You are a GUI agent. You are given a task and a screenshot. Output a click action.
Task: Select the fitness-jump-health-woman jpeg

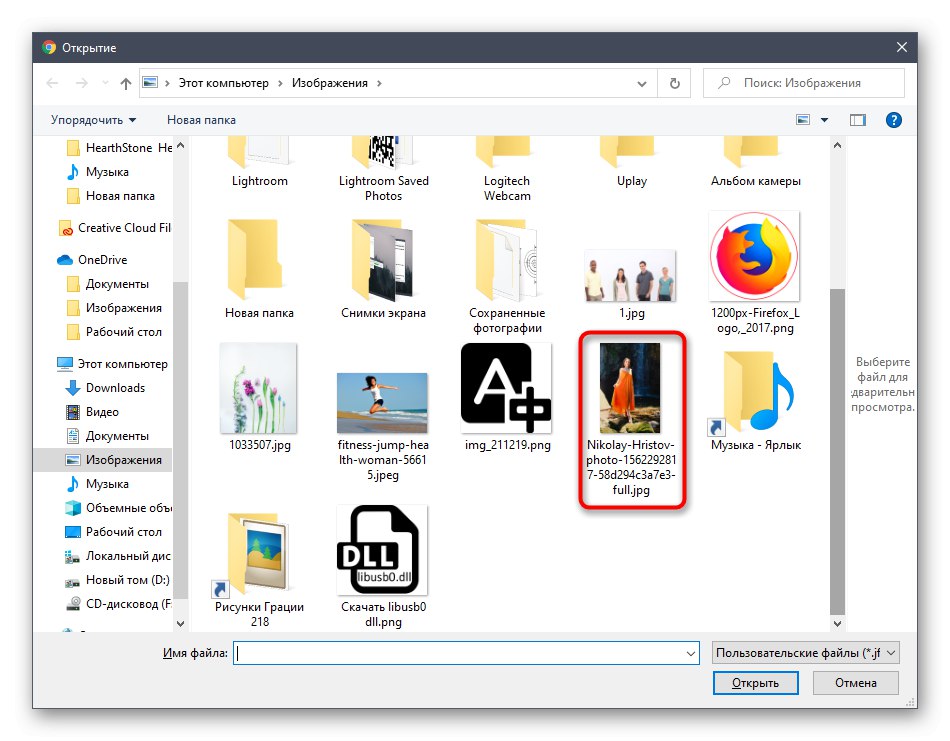(383, 427)
